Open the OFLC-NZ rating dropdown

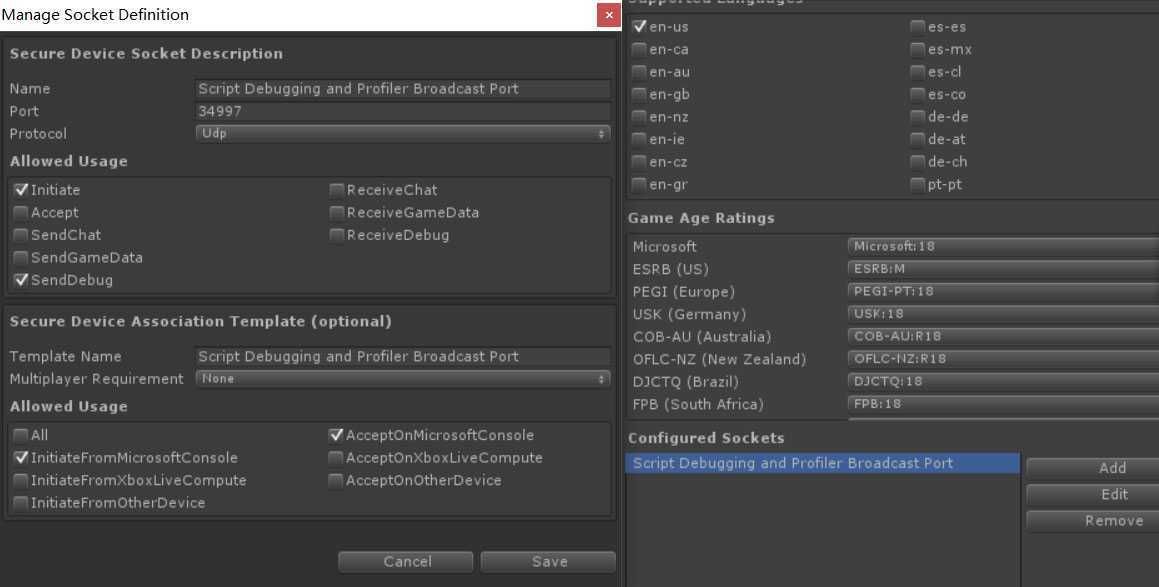(x=1003, y=359)
